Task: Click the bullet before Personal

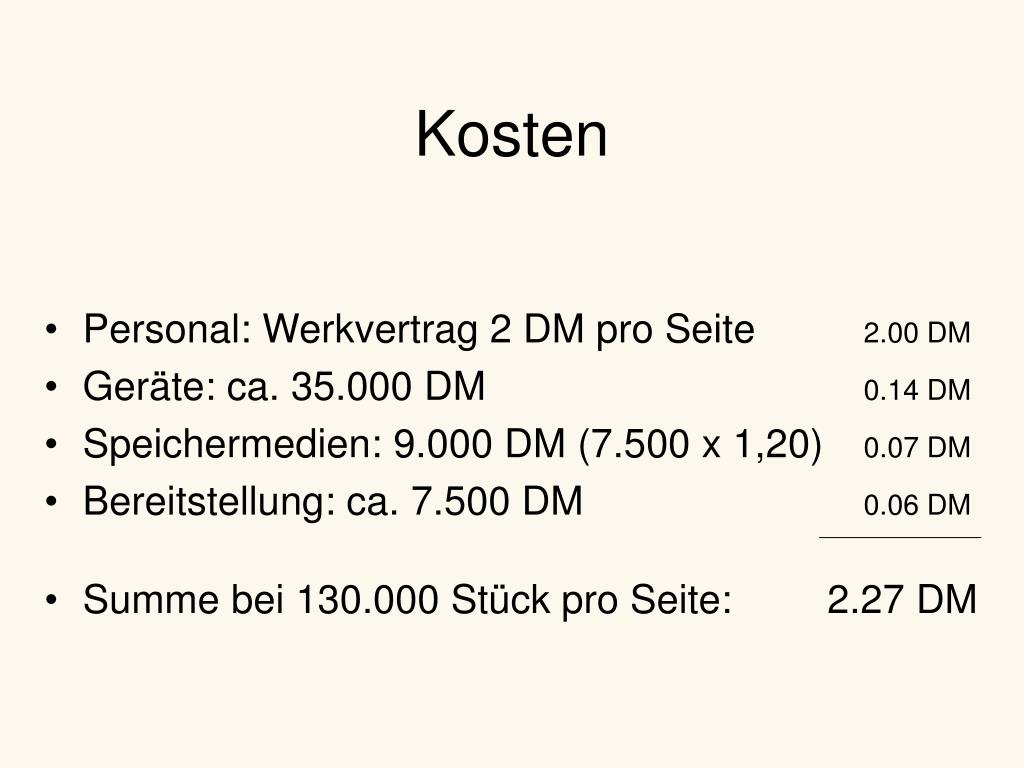Action: [x=52, y=329]
